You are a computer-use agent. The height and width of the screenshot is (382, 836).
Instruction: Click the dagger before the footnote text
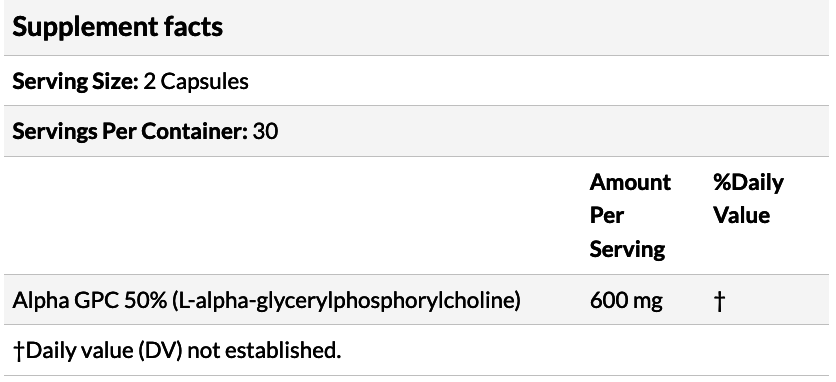[19, 351]
